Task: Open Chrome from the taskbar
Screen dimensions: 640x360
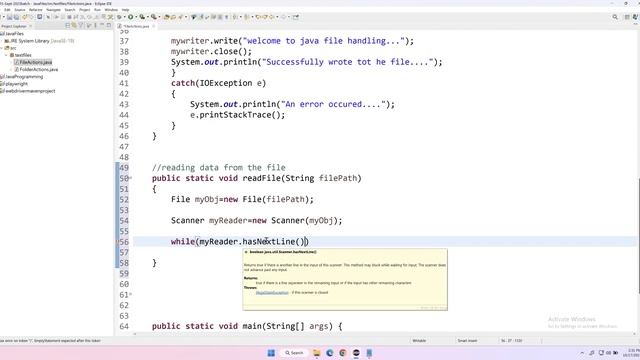Action: (x=343, y=353)
